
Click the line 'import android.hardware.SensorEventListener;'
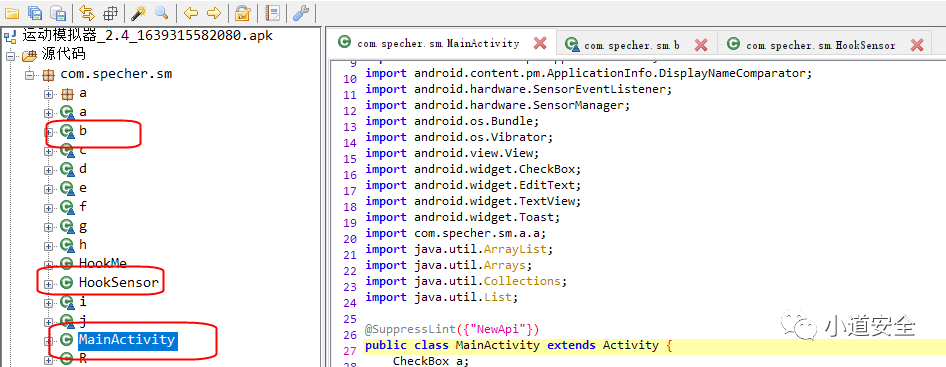(519, 89)
